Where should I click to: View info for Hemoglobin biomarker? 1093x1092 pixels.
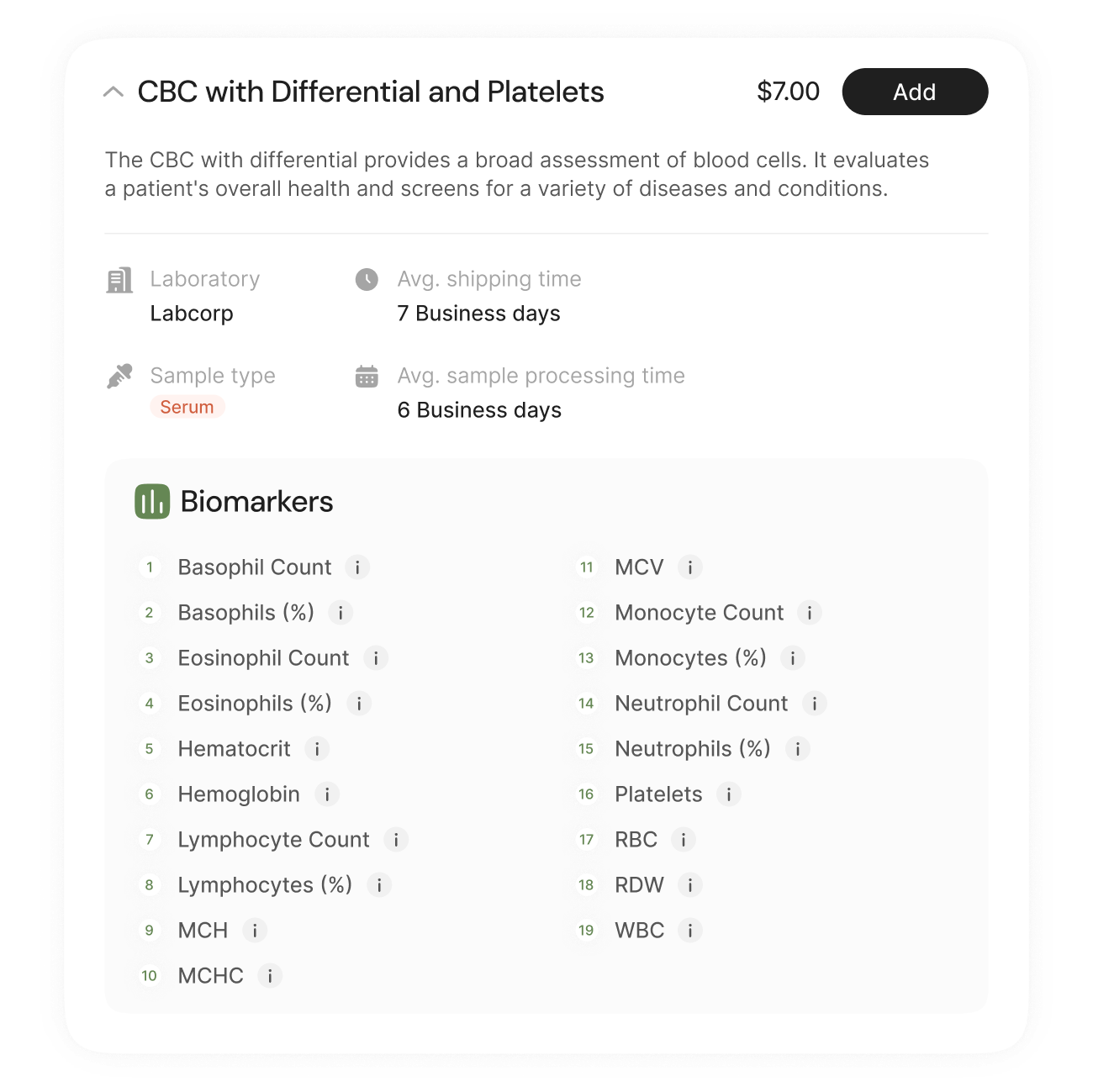[327, 794]
